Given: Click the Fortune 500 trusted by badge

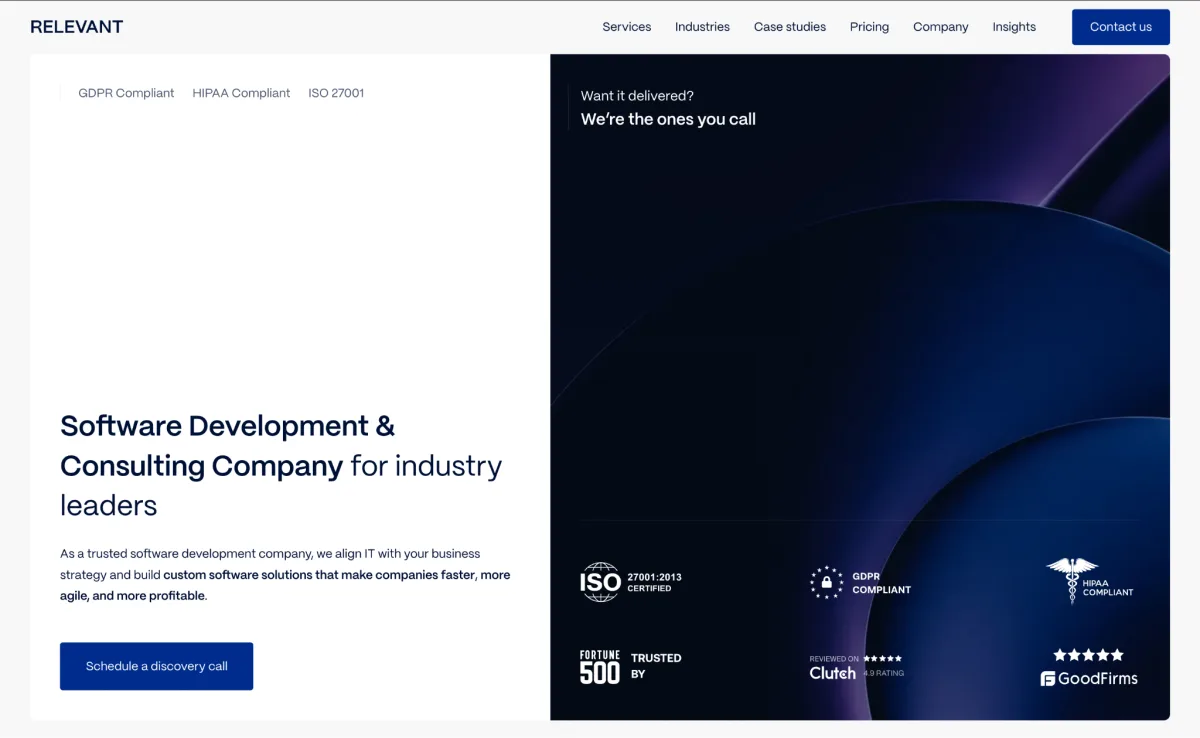Looking at the screenshot, I should tap(631, 667).
